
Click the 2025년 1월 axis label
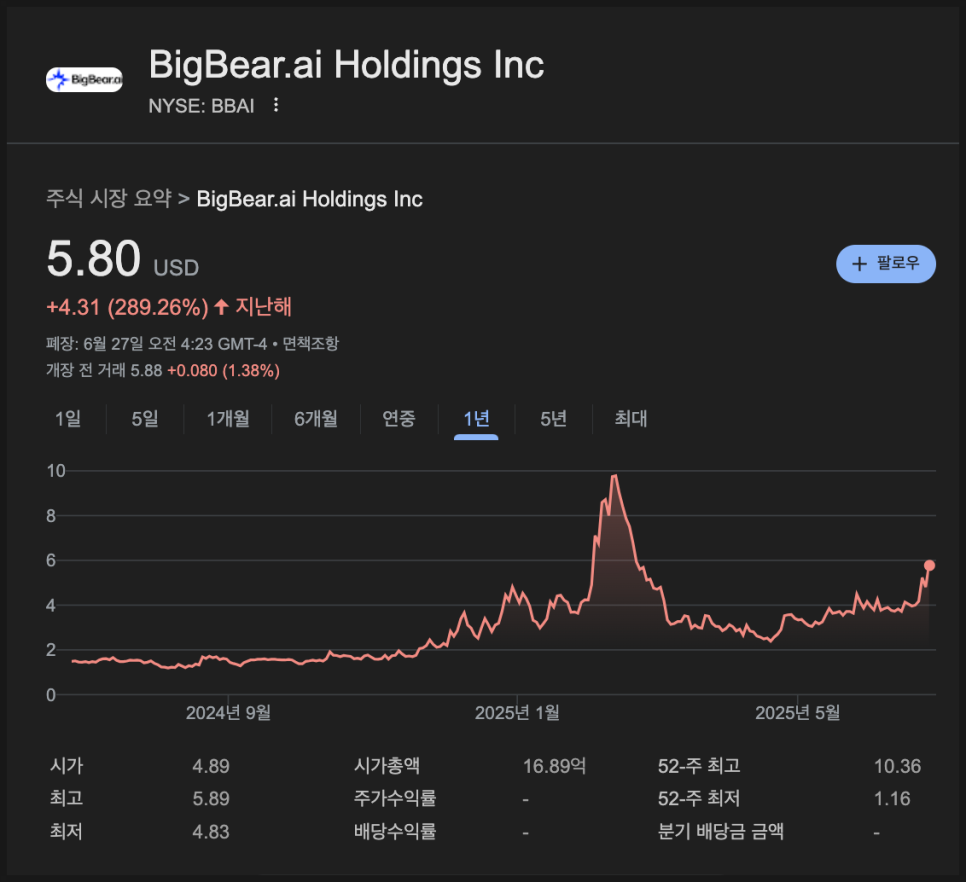(x=518, y=713)
